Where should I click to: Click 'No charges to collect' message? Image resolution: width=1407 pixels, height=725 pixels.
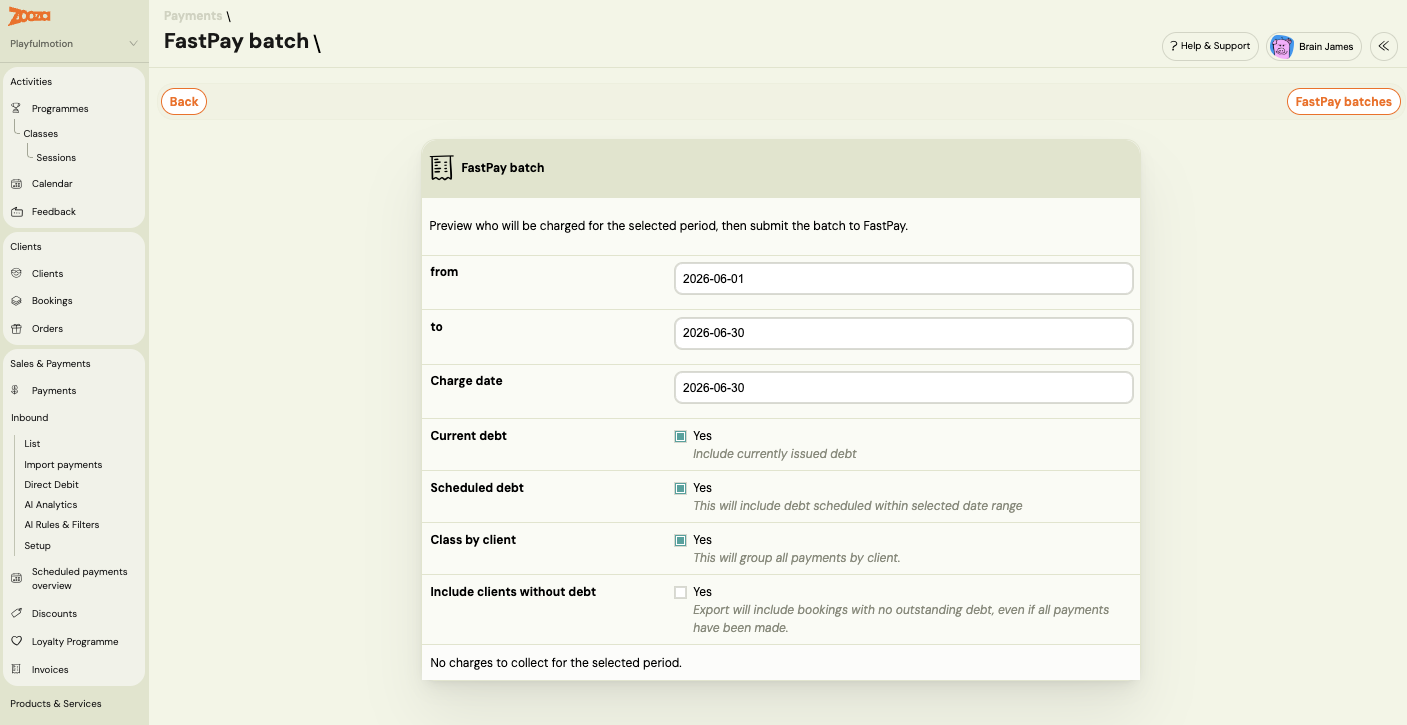(x=556, y=662)
